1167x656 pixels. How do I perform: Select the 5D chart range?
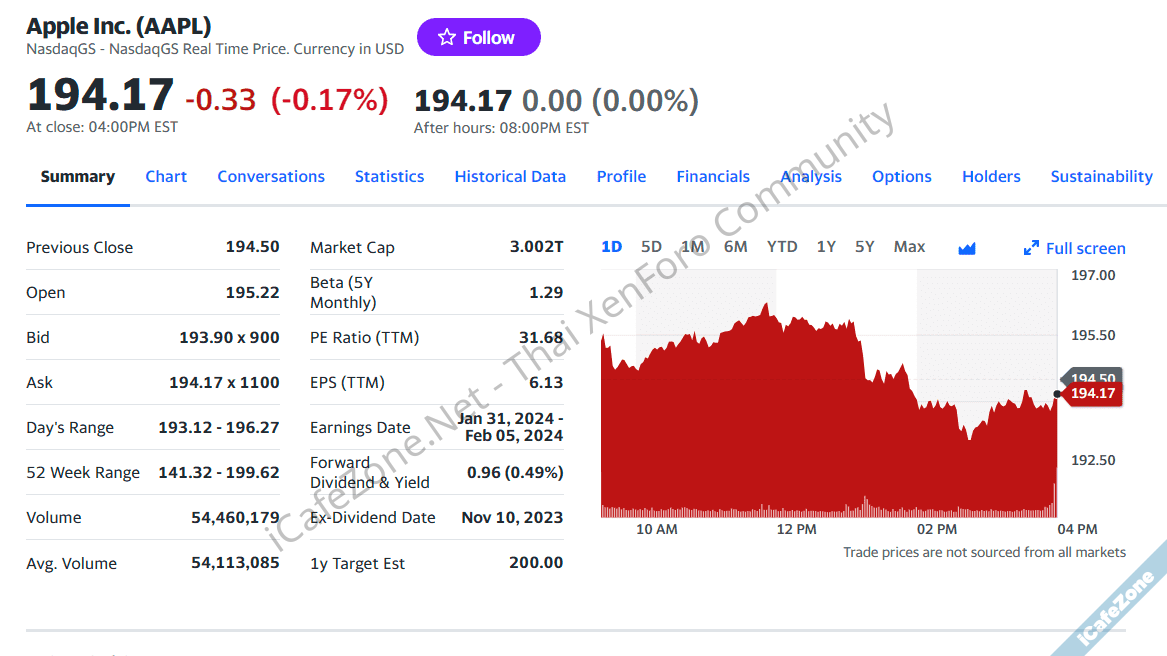[651, 247]
